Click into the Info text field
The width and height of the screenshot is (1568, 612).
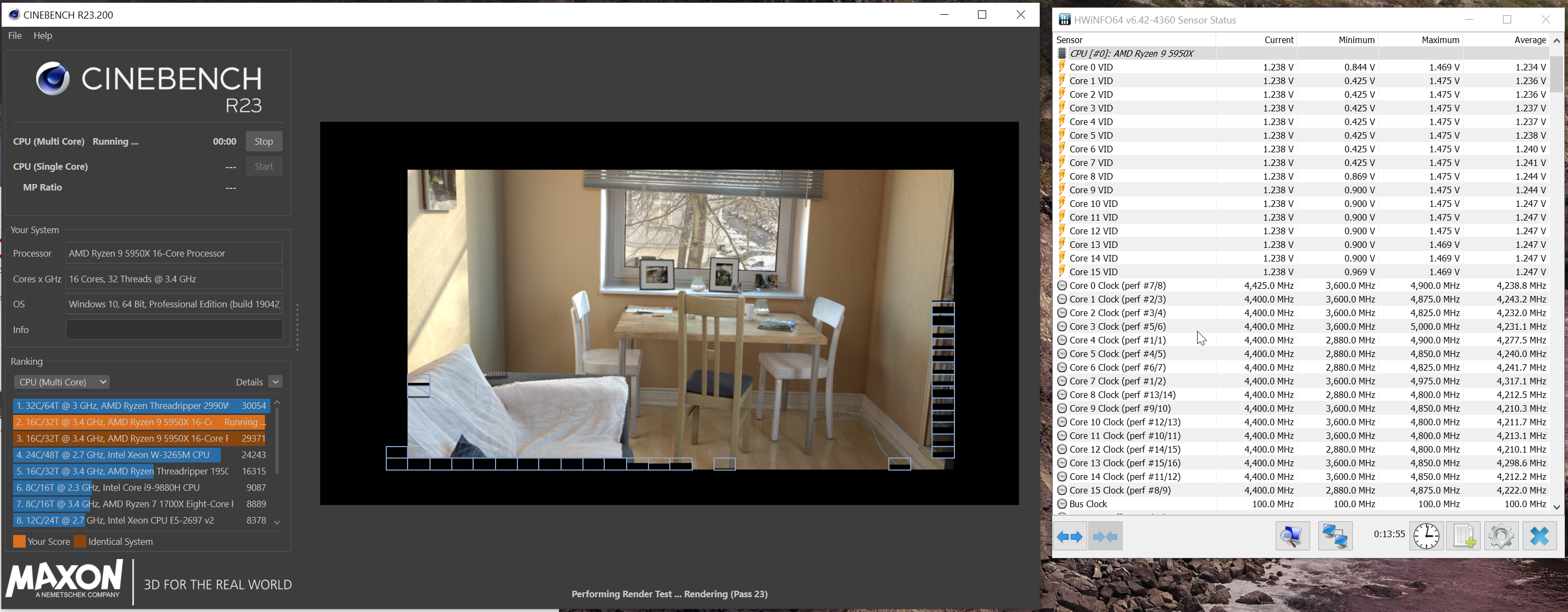coord(174,330)
